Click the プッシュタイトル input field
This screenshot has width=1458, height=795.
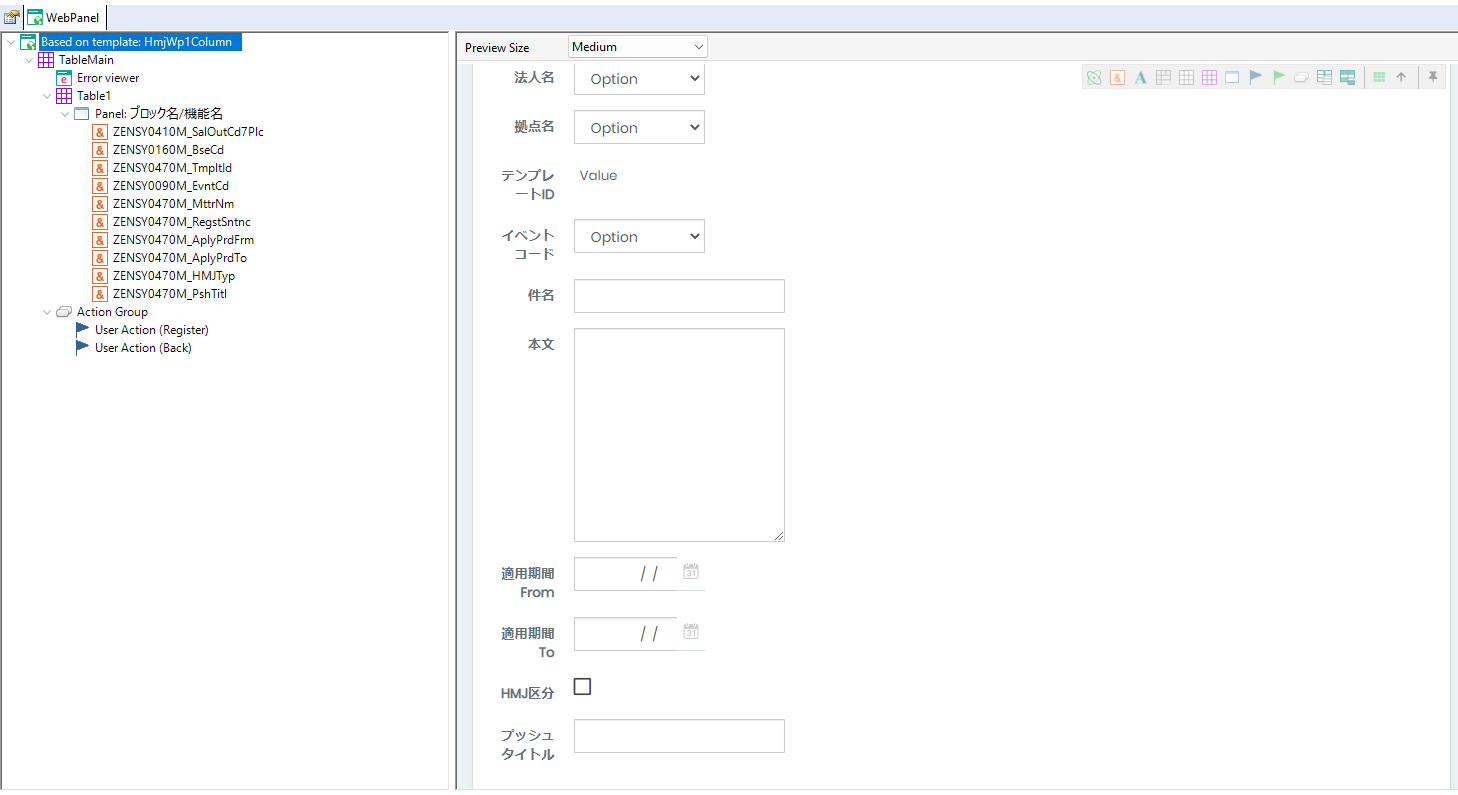pyautogui.click(x=679, y=736)
